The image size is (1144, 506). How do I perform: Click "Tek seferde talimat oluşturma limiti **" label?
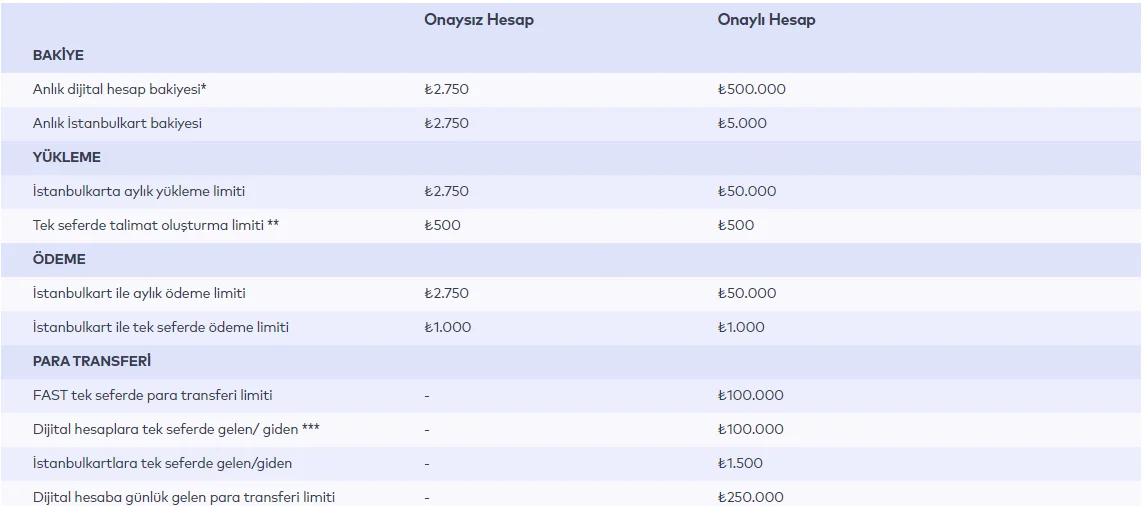(x=155, y=225)
